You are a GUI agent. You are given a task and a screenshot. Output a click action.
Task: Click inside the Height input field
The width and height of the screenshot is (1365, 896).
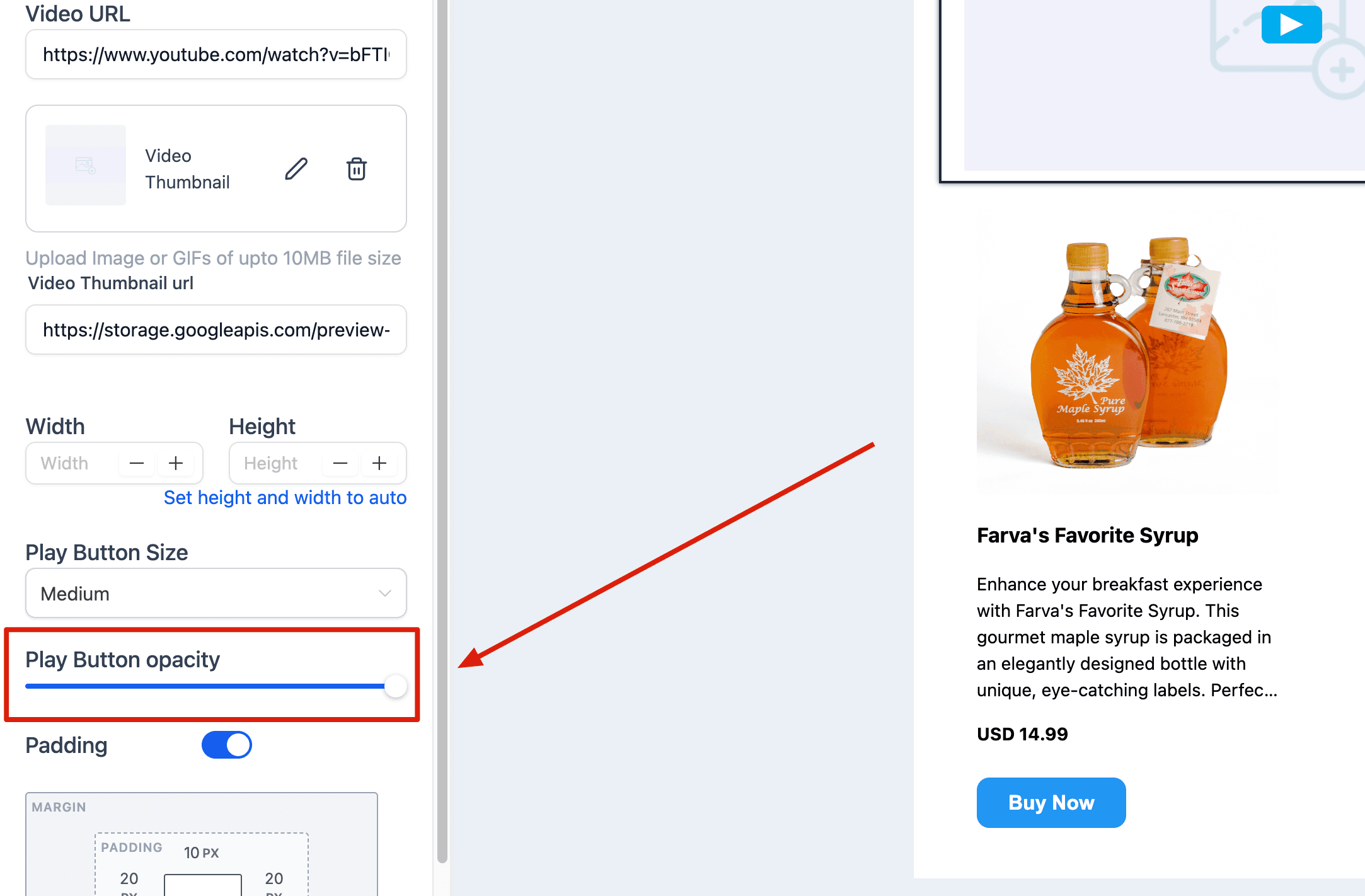(276, 463)
